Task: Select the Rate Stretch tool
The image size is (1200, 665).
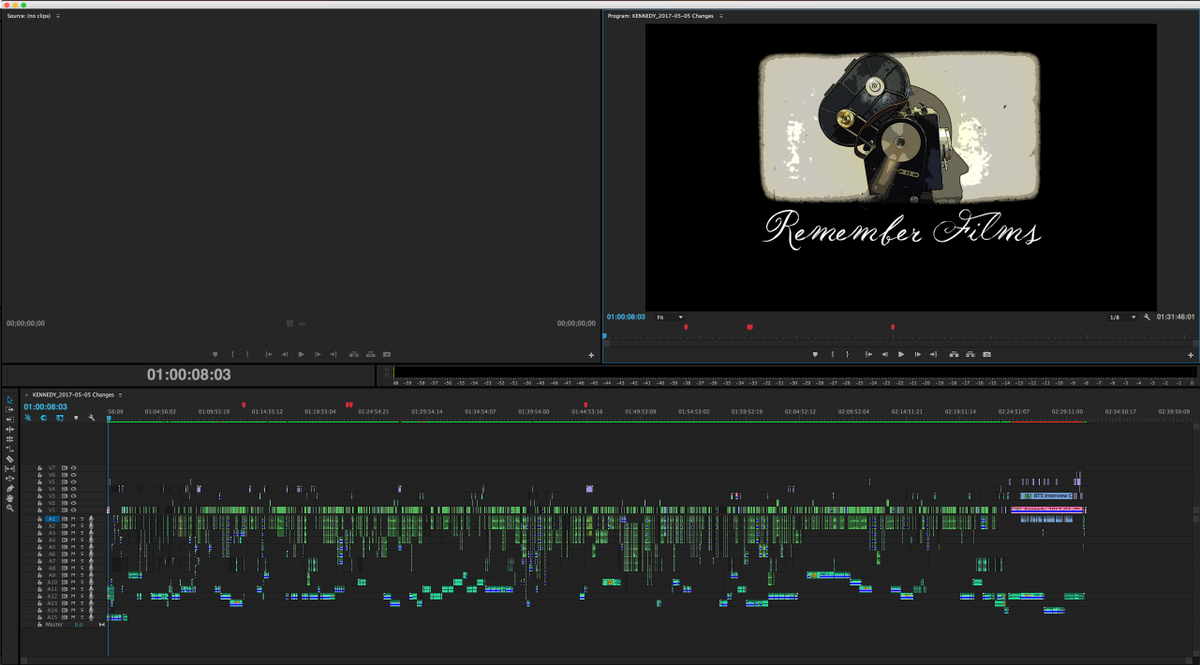Action: tap(10, 448)
